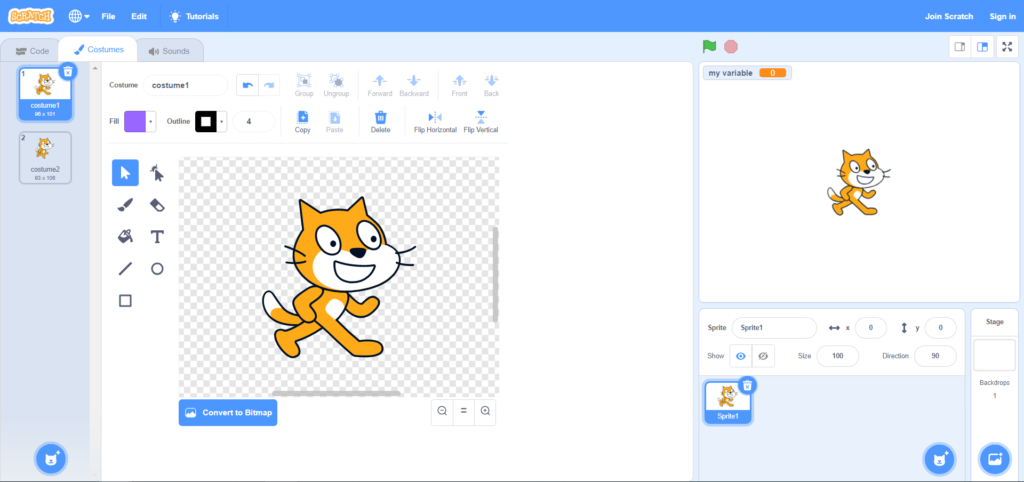Open the Edit menu
Viewport: 1024px width, 482px height.
[139, 16]
